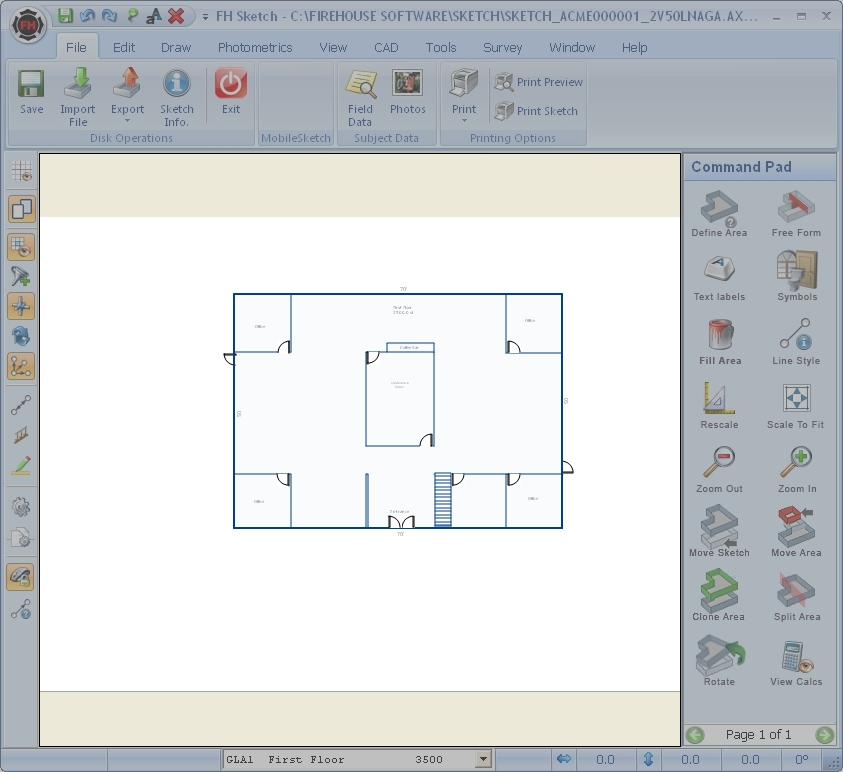Switch to the CAD tab
Screen dimensions: 843x772
coord(386,47)
